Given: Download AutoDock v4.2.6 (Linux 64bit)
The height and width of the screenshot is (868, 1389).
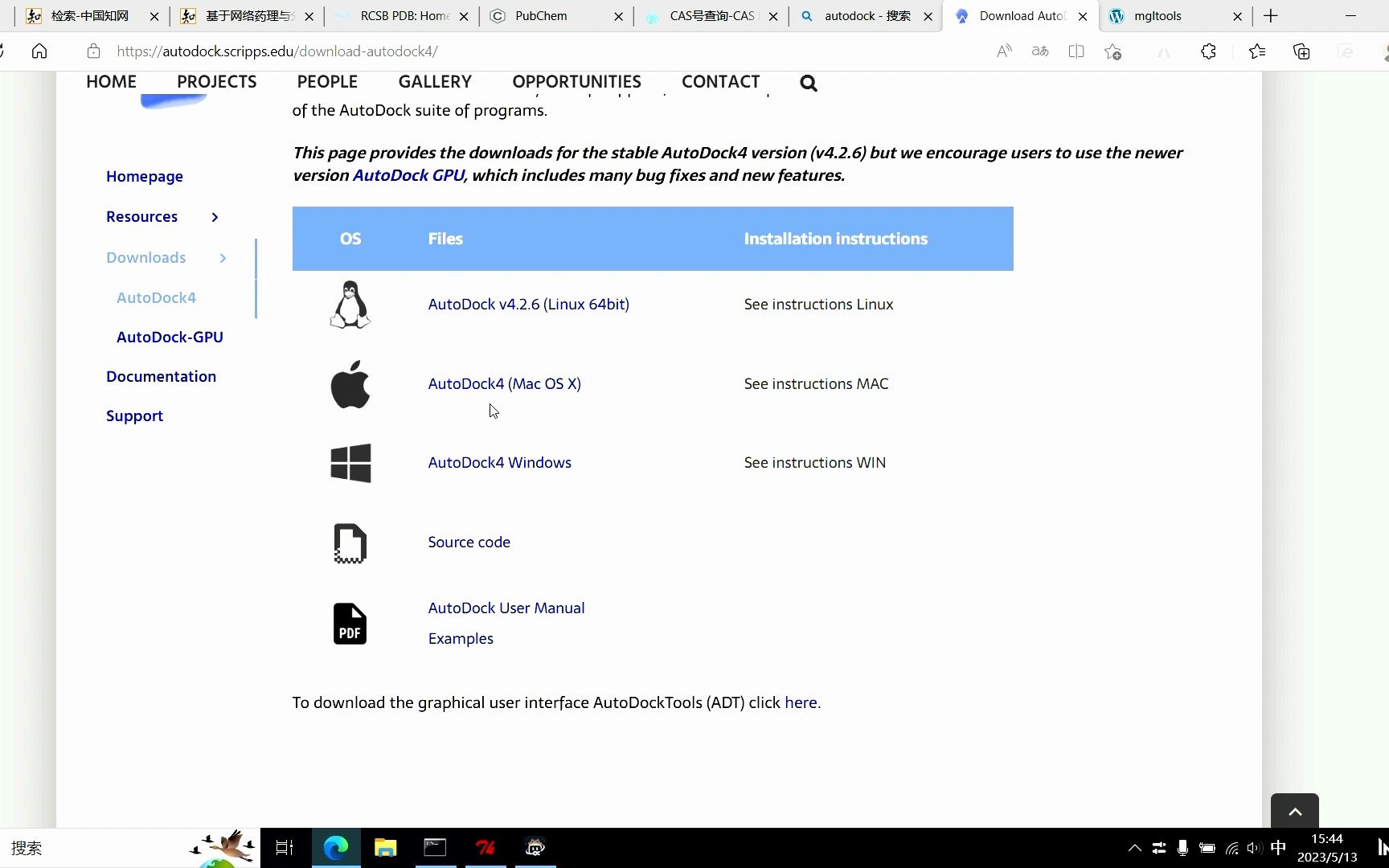Looking at the screenshot, I should click(x=529, y=305).
